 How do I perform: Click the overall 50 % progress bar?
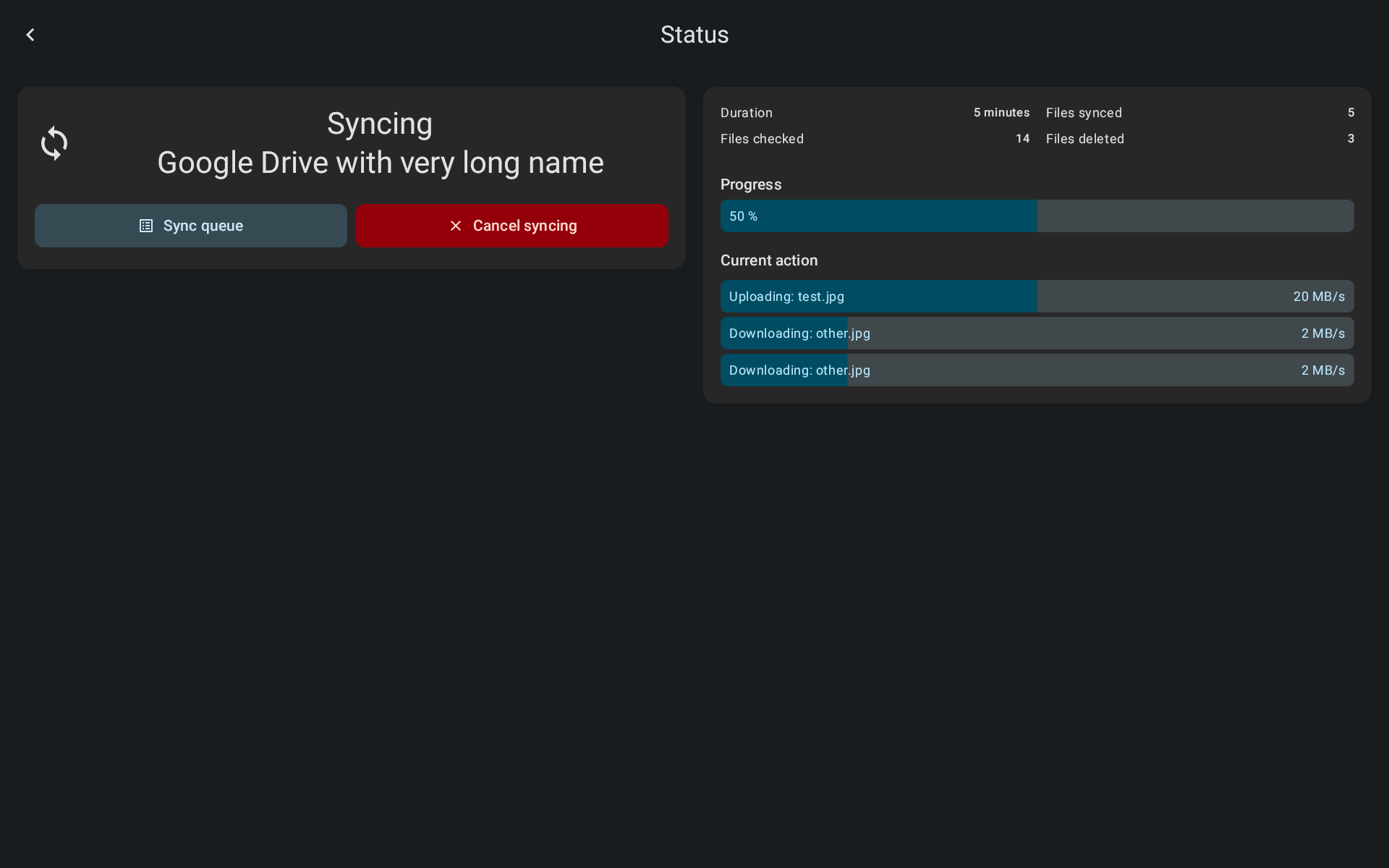(1037, 216)
